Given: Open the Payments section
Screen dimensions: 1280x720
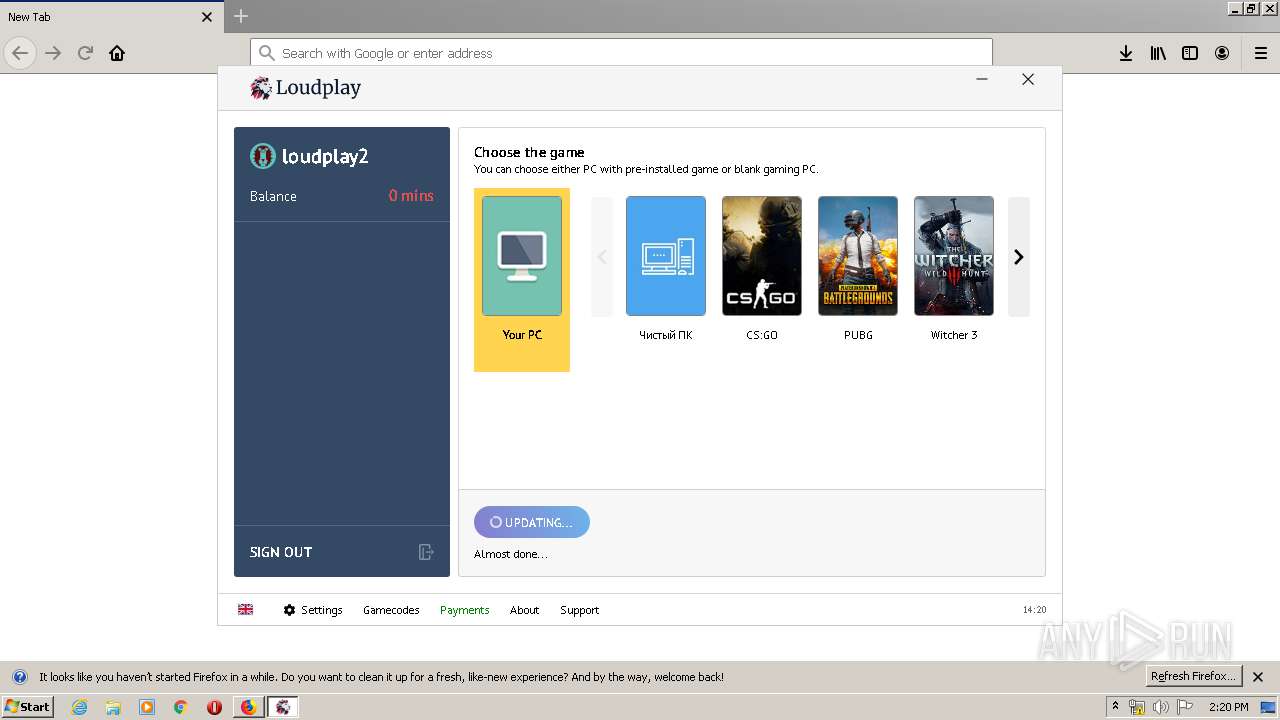Looking at the screenshot, I should click(x=465, y=610).
